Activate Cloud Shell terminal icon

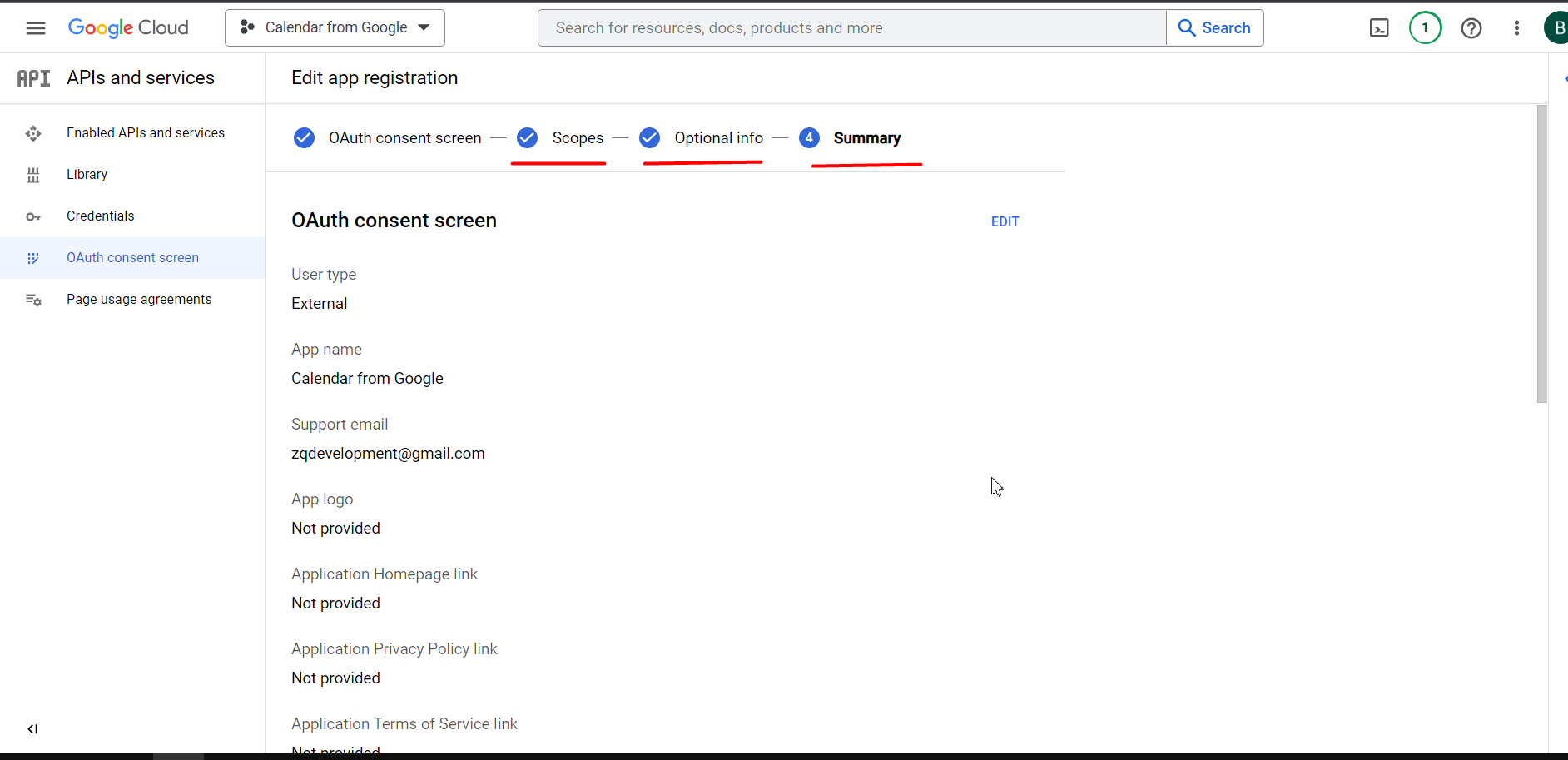pos(1379,28)
